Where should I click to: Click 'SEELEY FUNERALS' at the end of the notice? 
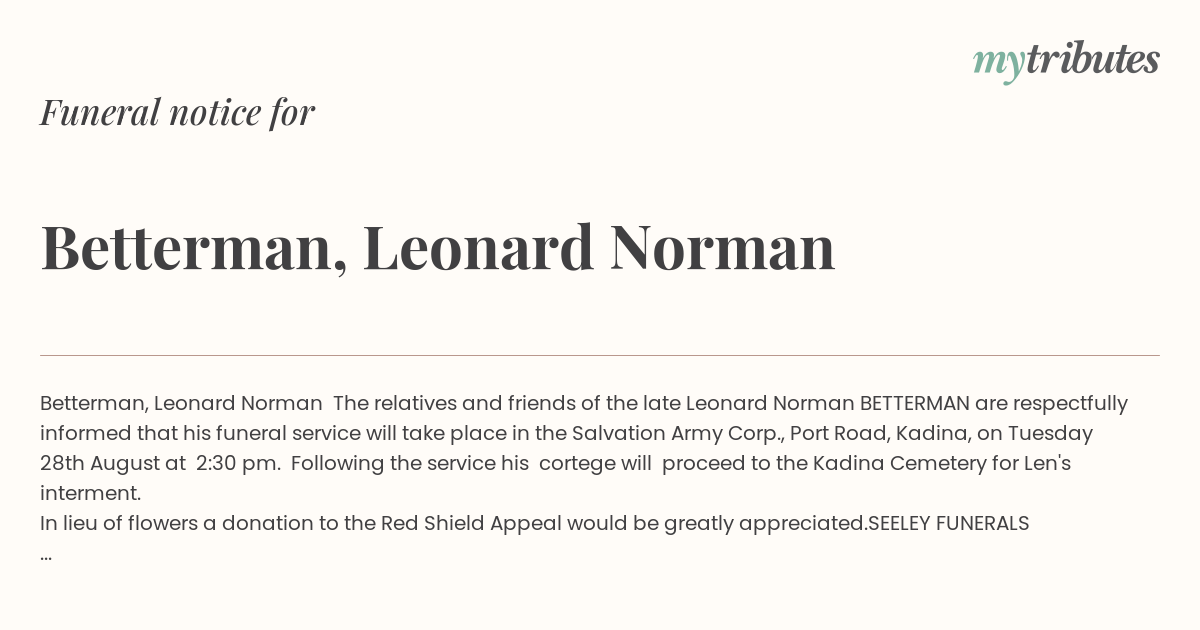[x=949, y=523]
